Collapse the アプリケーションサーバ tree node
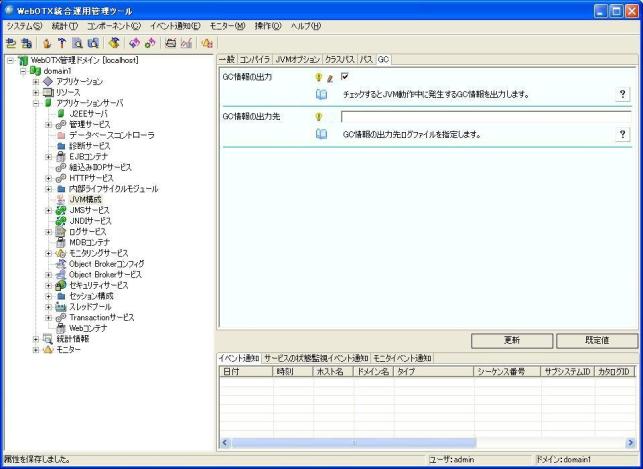Image resolution: width=643 pixels, height=469 pixels. pos(36,103)
